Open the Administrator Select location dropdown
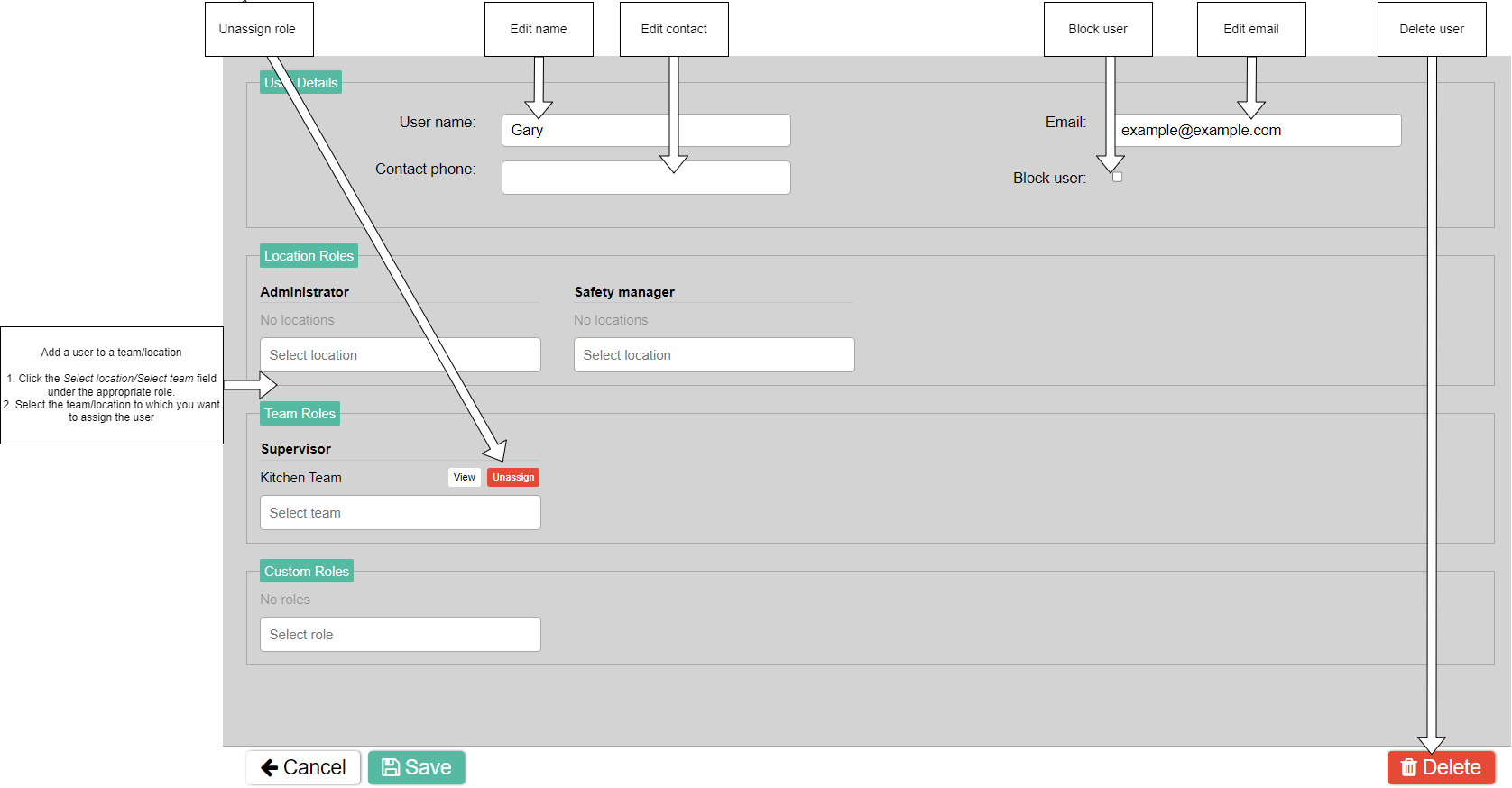The height and width of the screenshot is (788, 1512). 400,355
